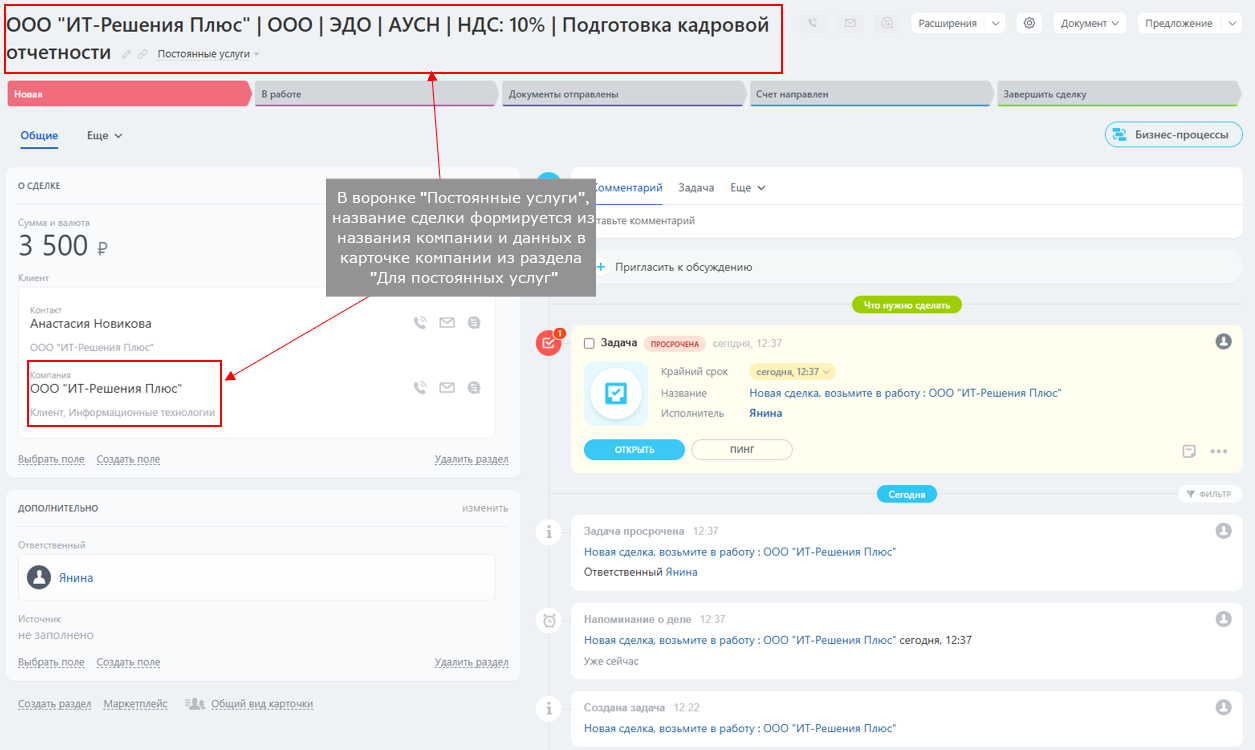The image size is (1255, 750).
Task: Click avatar icon in the Напоминание о деле entry
Action: (x=1223, y=619)
